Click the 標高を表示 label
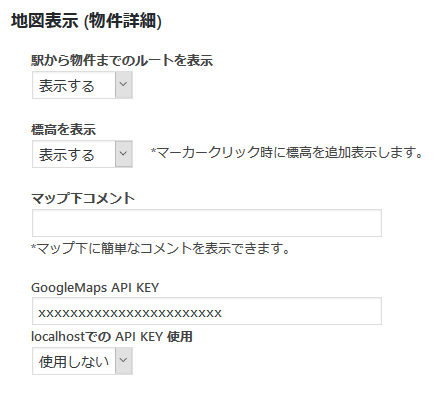443x394 pixels. tap(63, 130)
